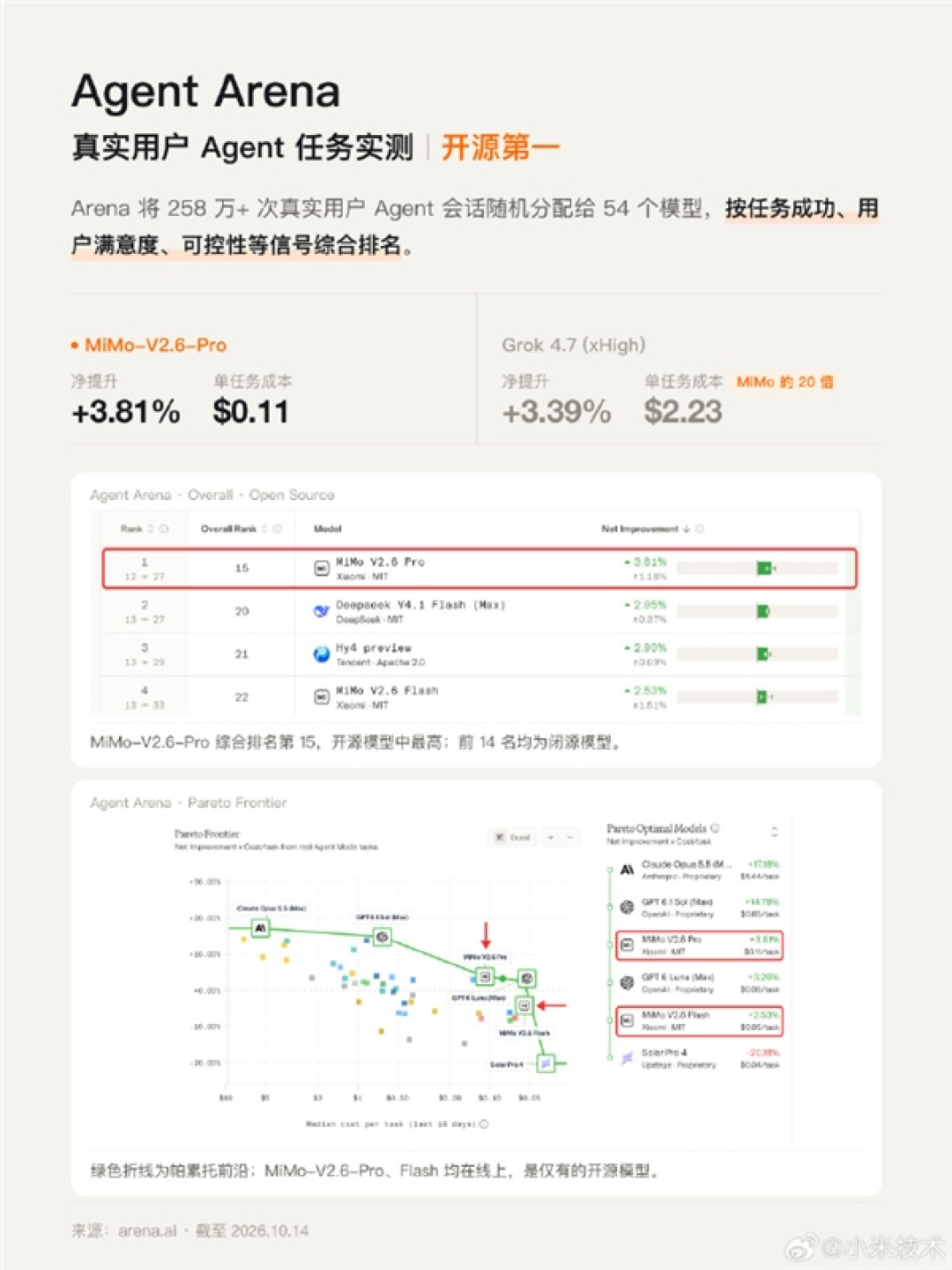Open Solar Pro 4 entry in models list
This screenshot has height=1270, width=952.
(x=698, y=1058)
